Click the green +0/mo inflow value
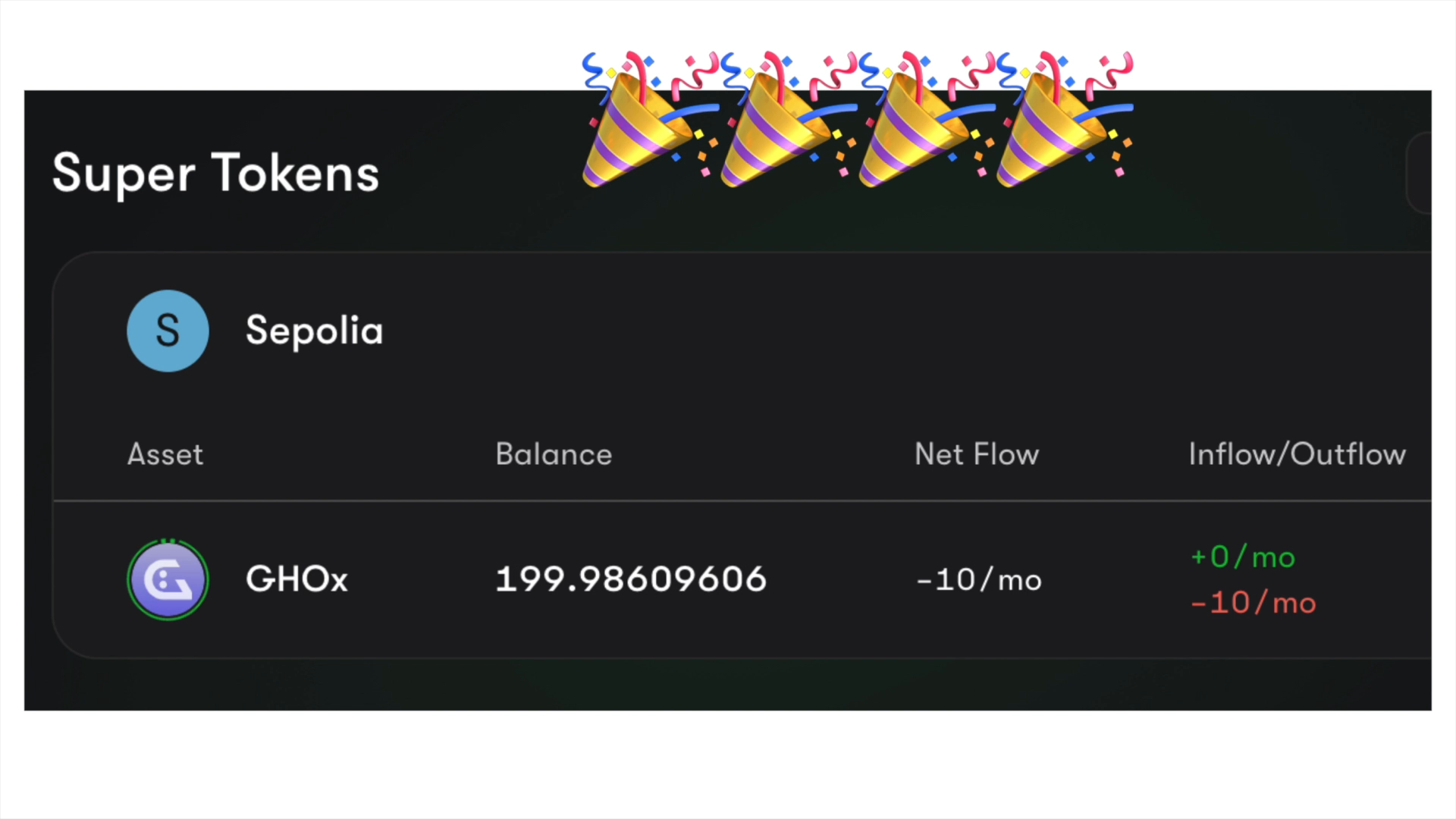 [x=1243, y=557]
